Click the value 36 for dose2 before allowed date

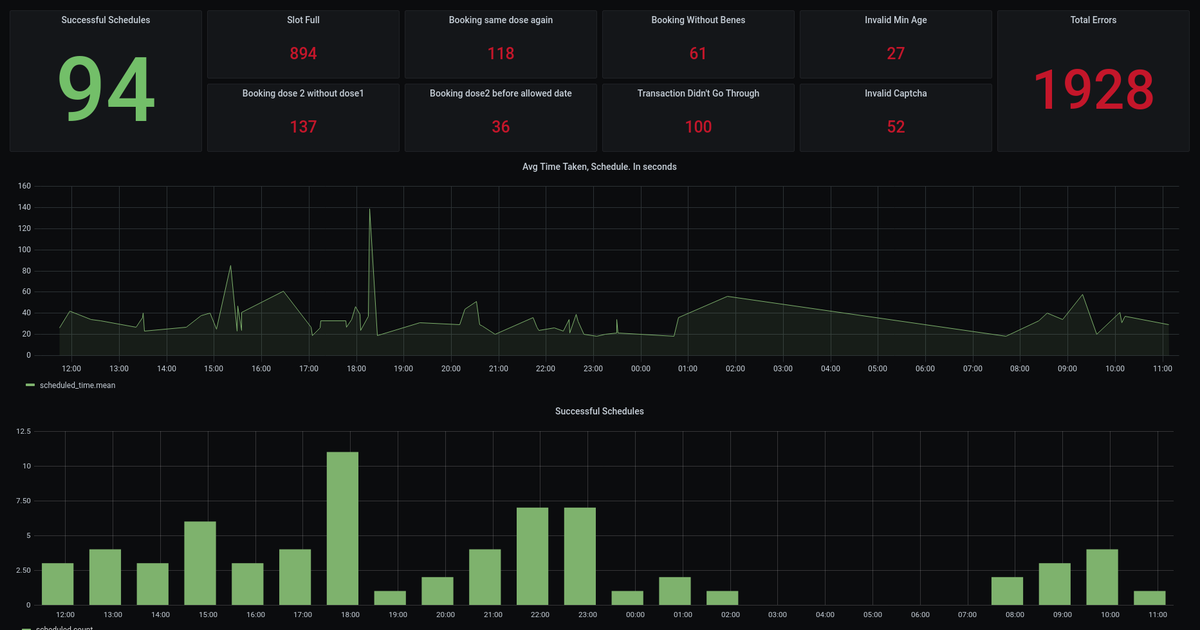pos(501,127)
